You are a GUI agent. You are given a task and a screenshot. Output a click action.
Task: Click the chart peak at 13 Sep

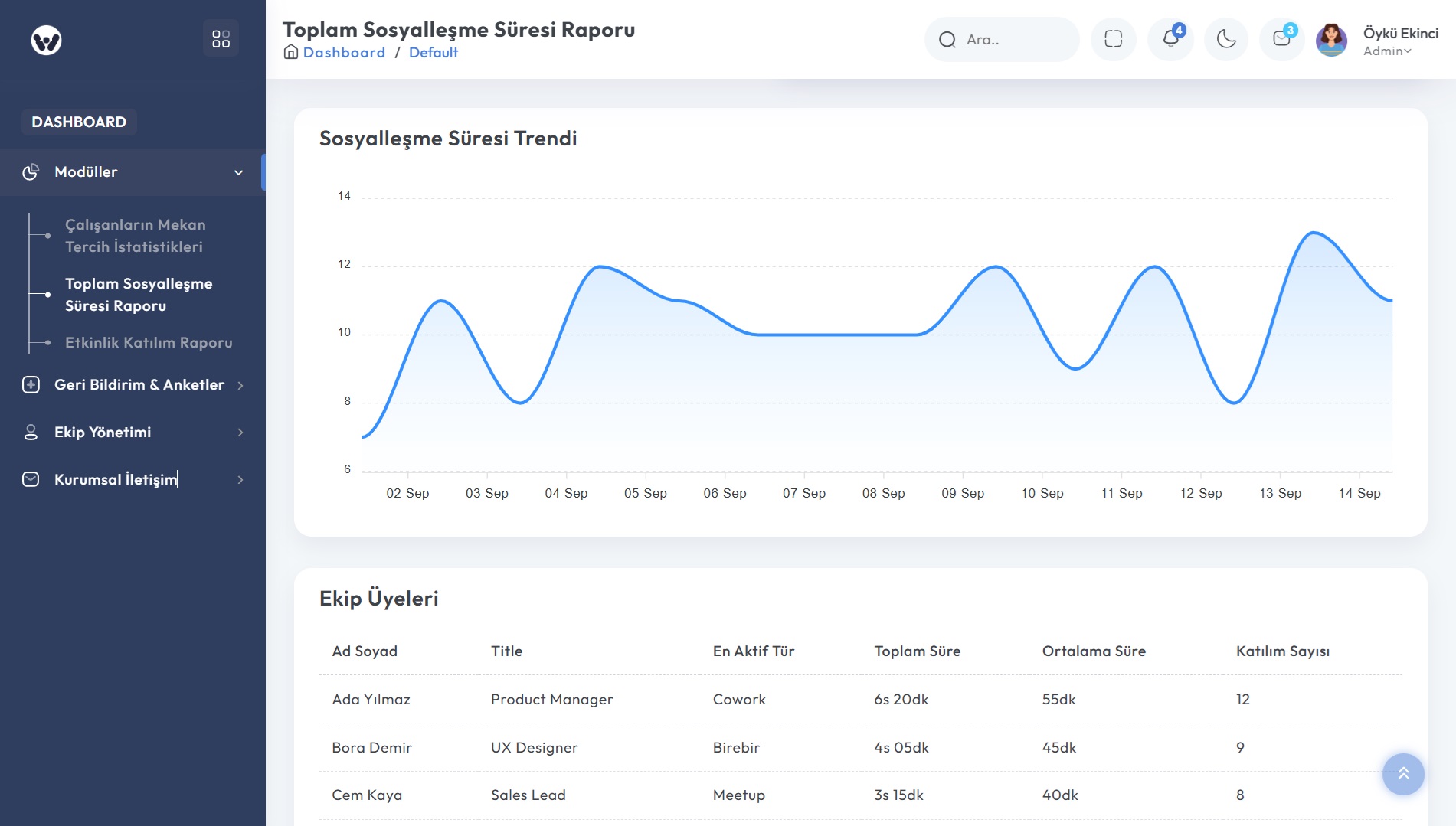point(1314,233)
